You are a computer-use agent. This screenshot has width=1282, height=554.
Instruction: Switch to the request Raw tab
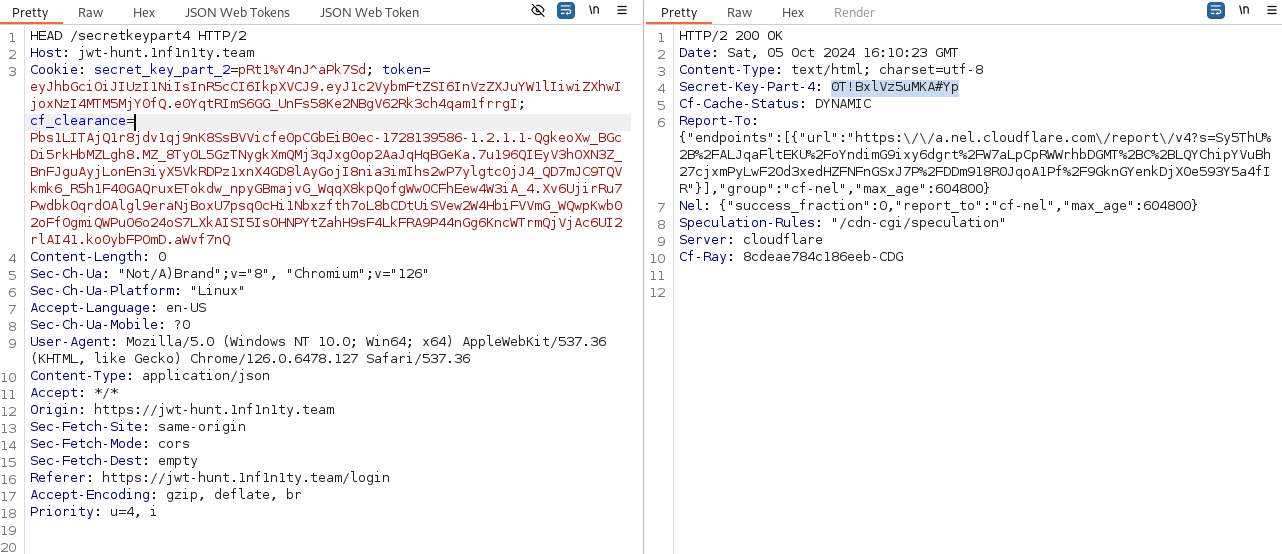click(90, 13)
